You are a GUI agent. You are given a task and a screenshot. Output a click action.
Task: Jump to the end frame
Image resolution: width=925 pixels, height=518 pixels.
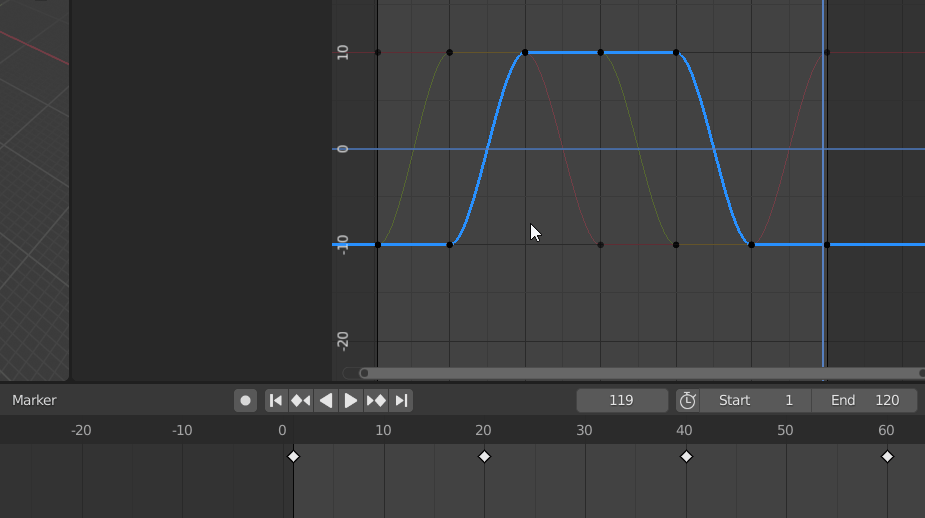(x=401, y=401)
